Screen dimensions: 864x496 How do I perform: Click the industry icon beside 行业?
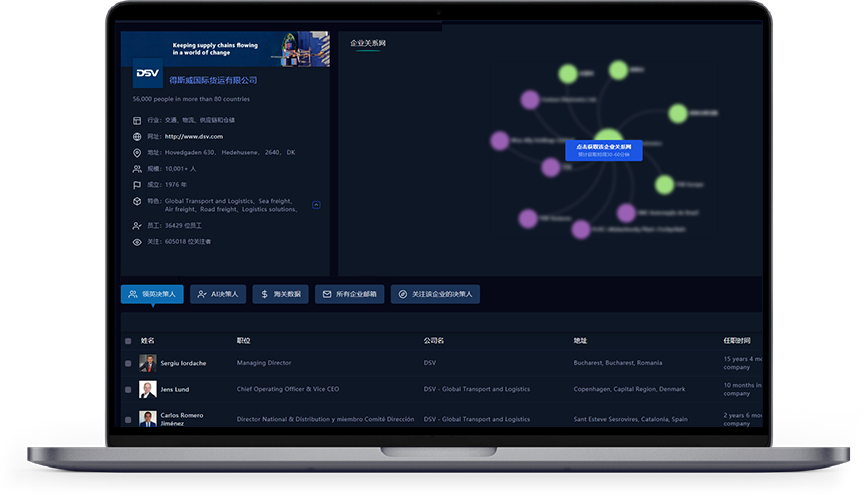[x=137, y=121]
